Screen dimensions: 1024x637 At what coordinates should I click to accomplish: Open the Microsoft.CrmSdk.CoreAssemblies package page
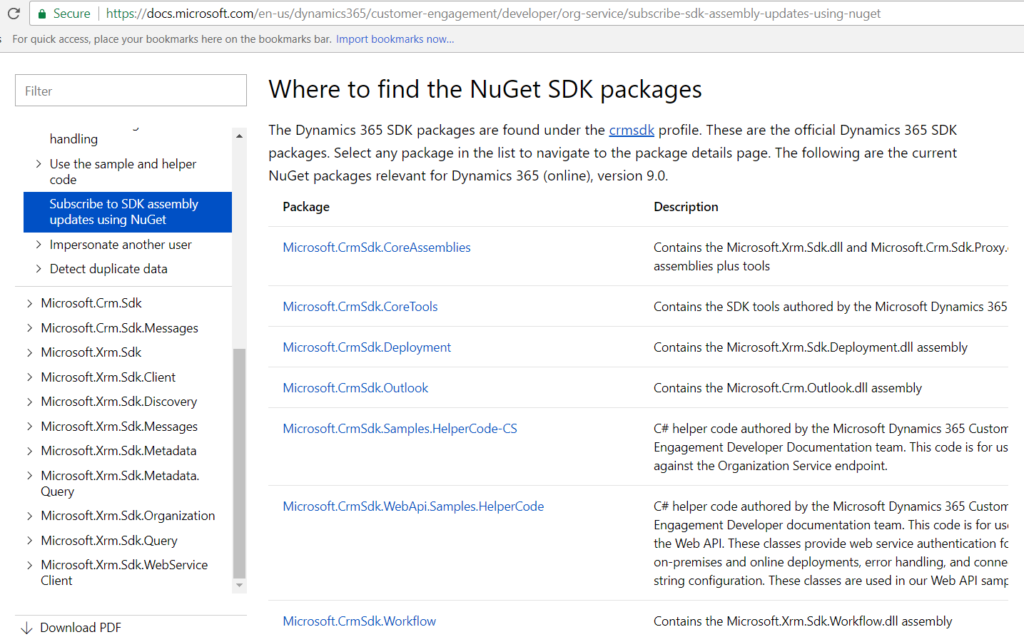(376, 247)
